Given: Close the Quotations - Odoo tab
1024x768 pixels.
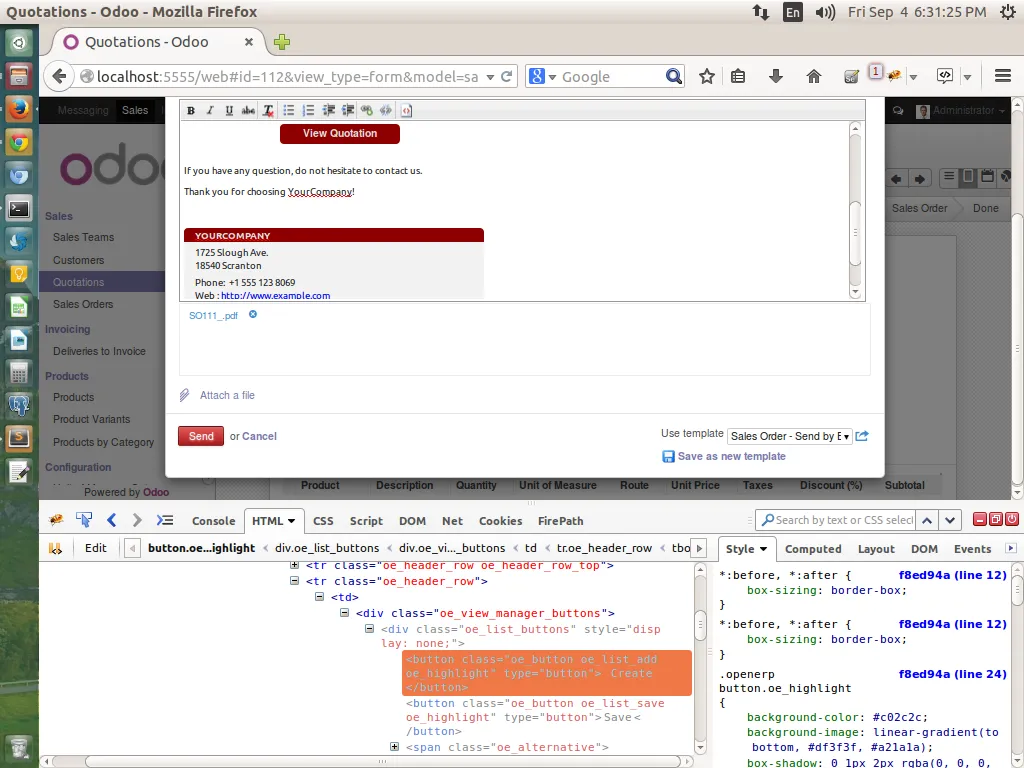Looking at the screenshot, I should pos(249,42).
